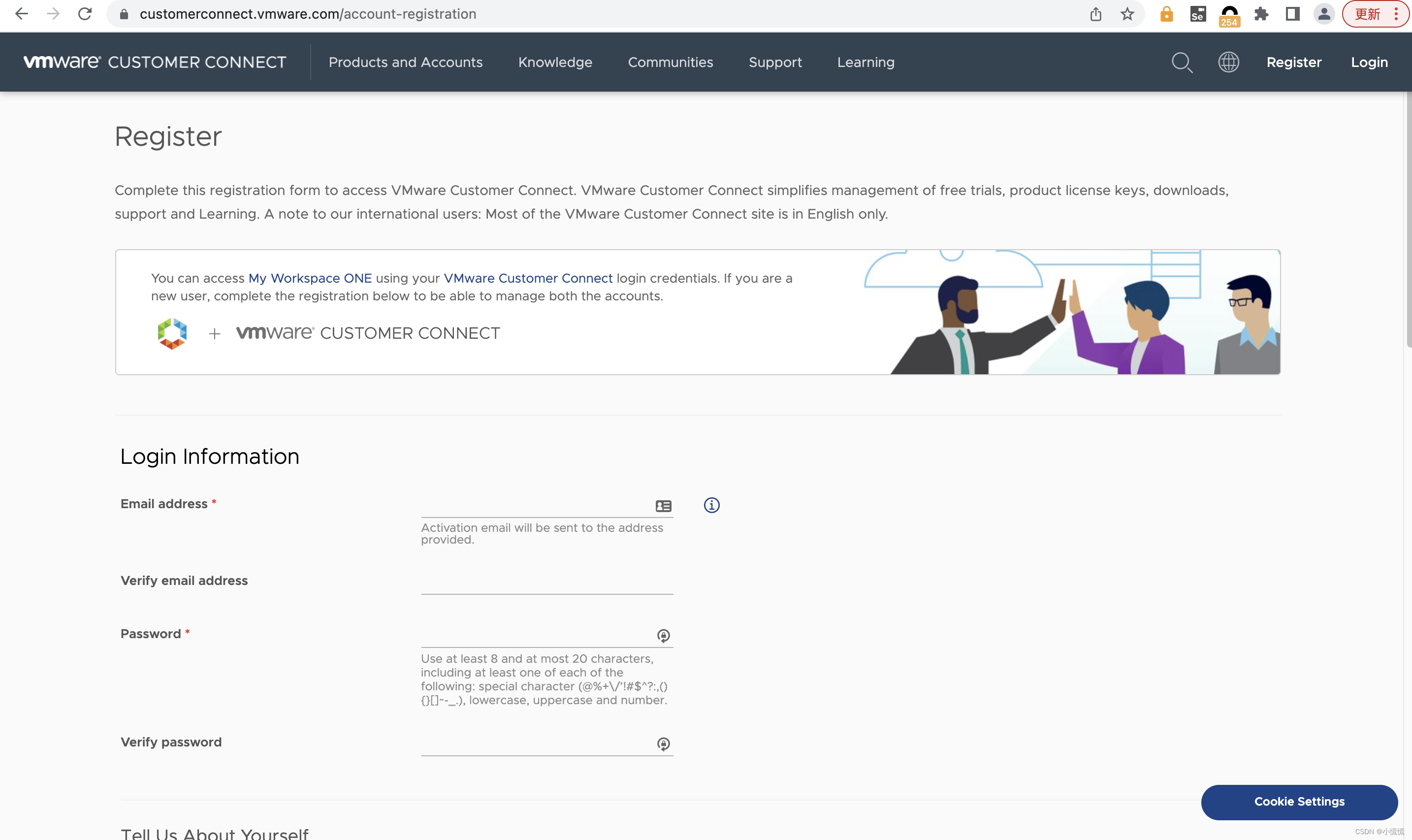Open the language globe icon
The height and width of the screenshot is (840, 1412).
(1228, 62)
